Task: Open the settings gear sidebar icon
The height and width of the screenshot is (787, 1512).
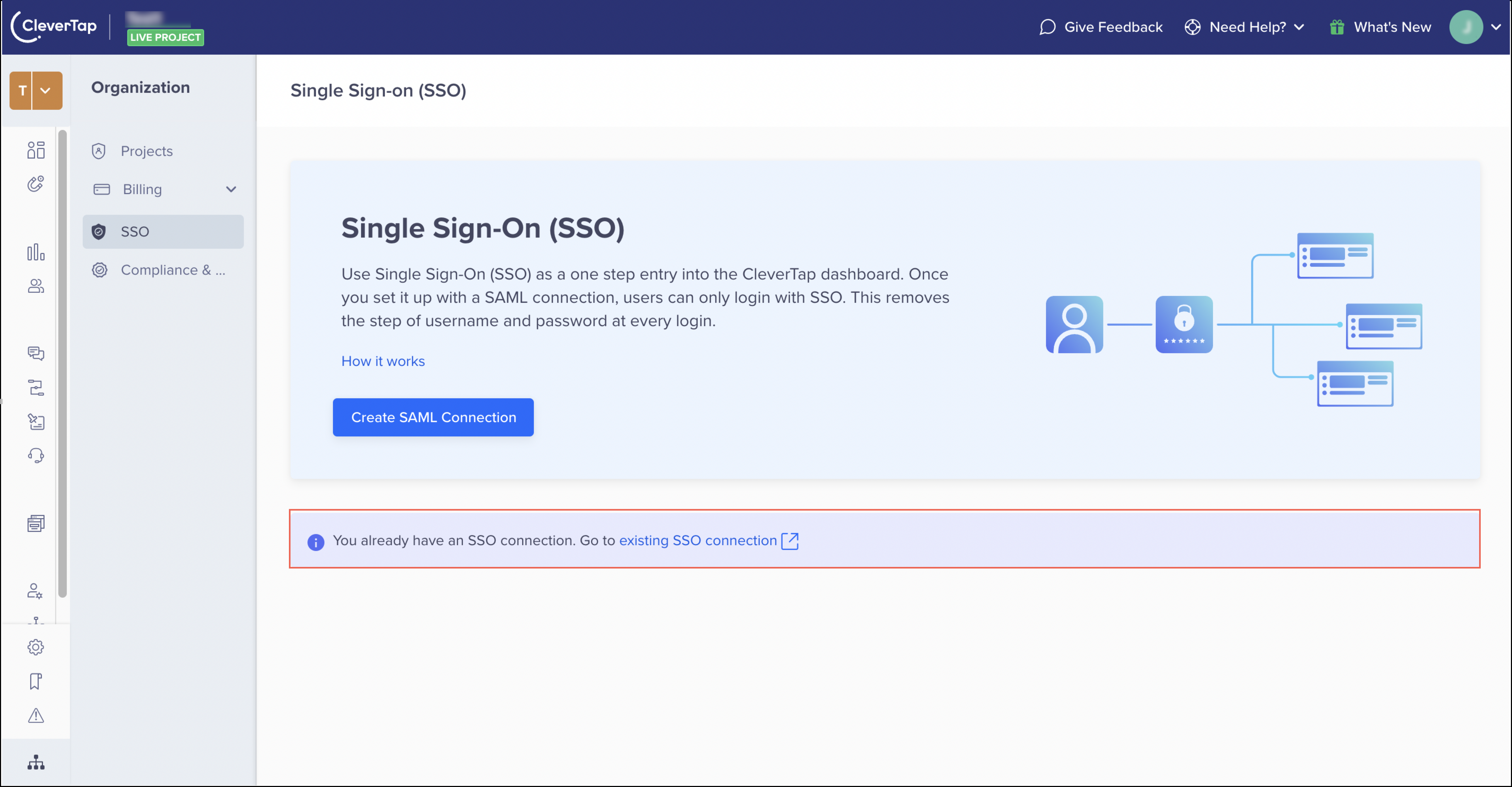Action: coord(36,647)
